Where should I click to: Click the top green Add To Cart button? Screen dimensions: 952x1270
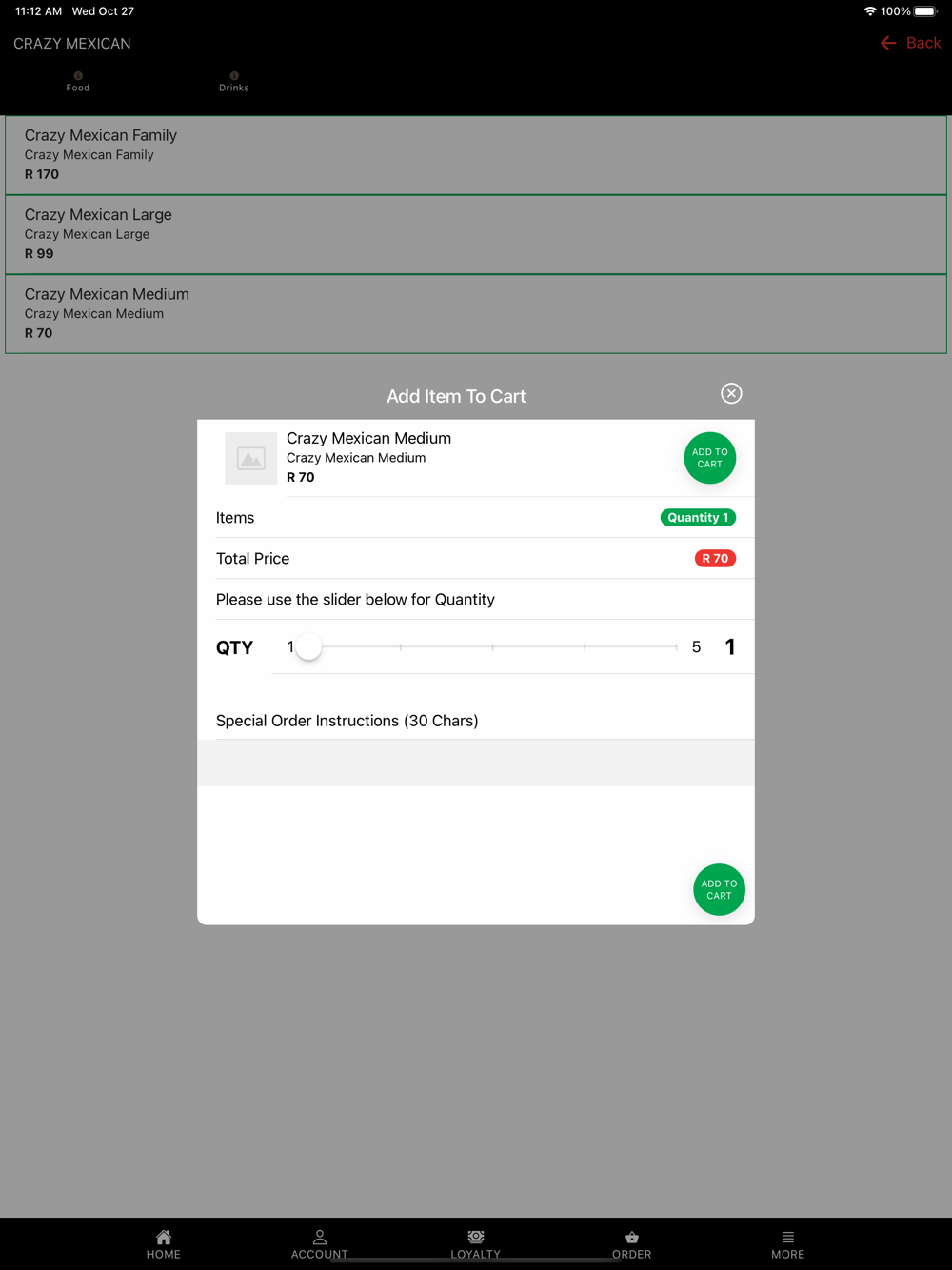click(710, 458)
